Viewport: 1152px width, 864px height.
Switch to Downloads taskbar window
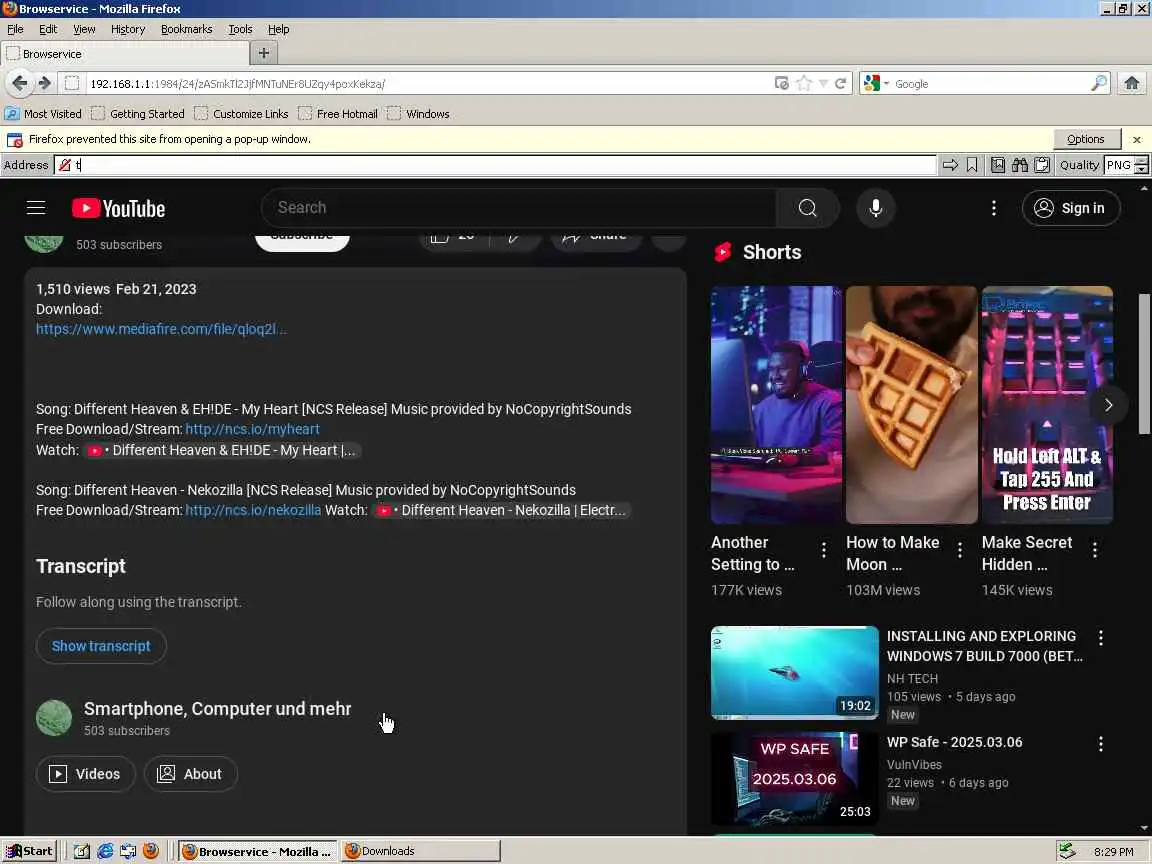click(421, 851)
